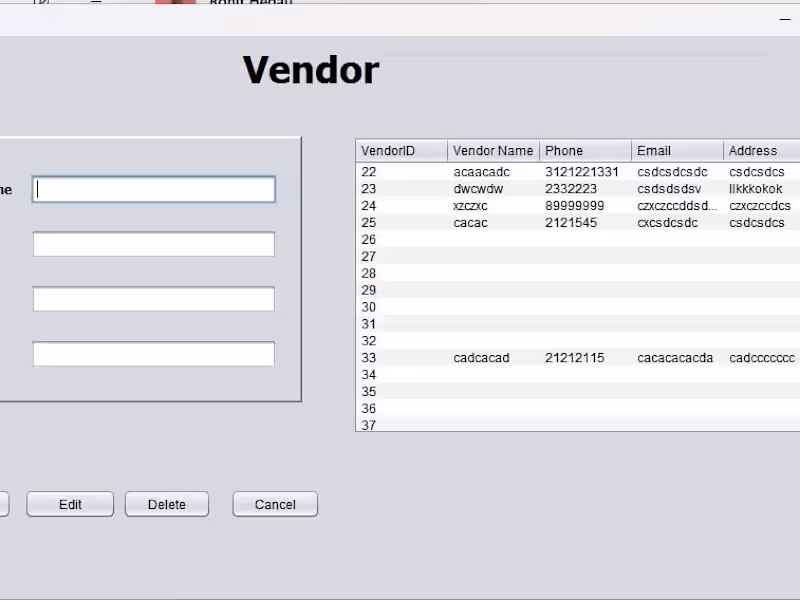Screen dimensions: 800x600
Task: Click the Vendor Name column header
Action: click(x=493, y=151)
